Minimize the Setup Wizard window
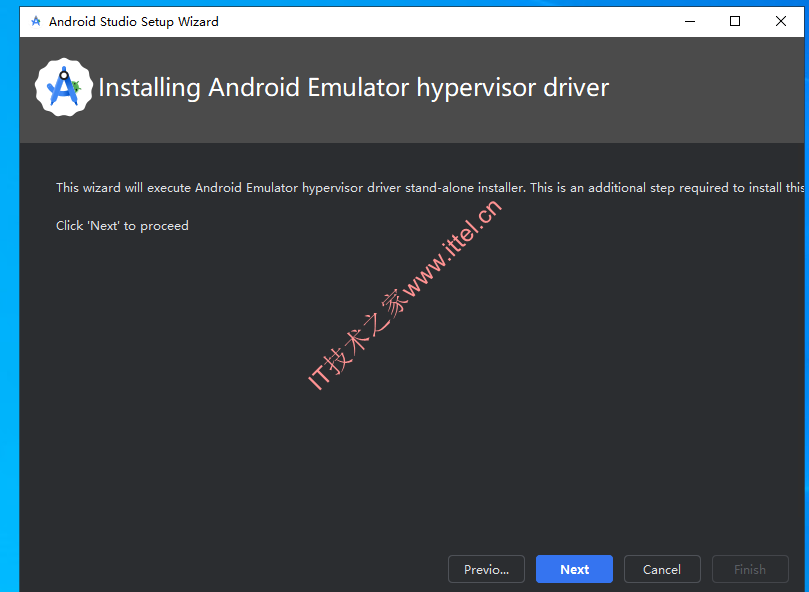 click(690, 22)
